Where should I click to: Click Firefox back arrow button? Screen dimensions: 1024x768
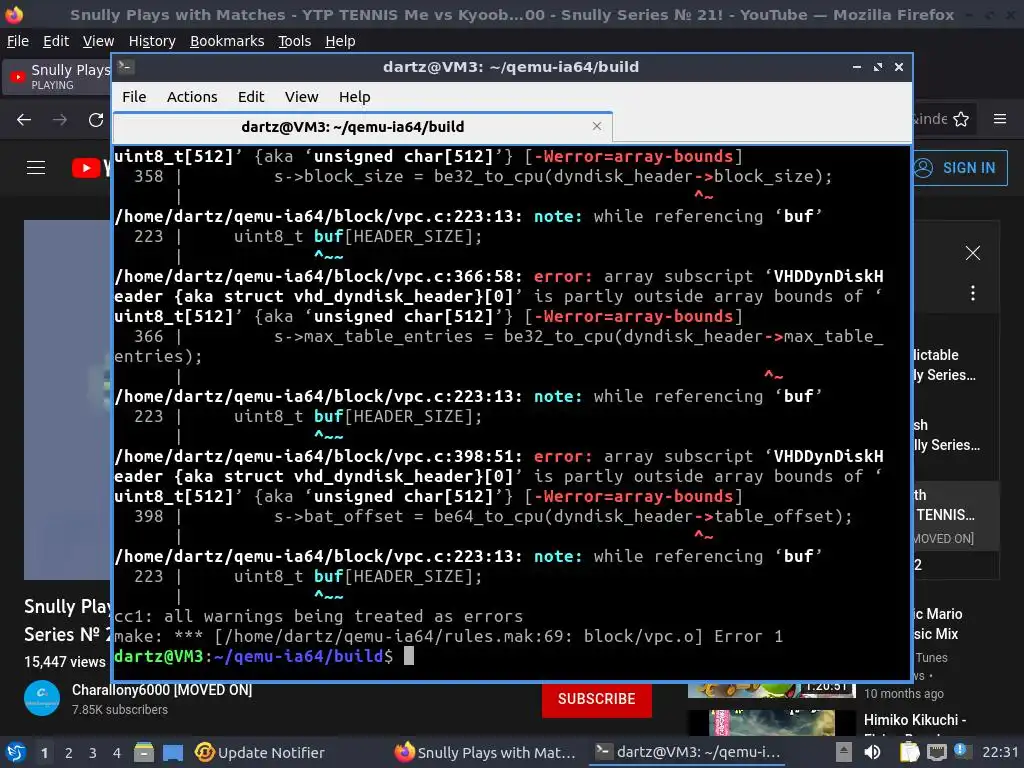(x=24, y=120)
